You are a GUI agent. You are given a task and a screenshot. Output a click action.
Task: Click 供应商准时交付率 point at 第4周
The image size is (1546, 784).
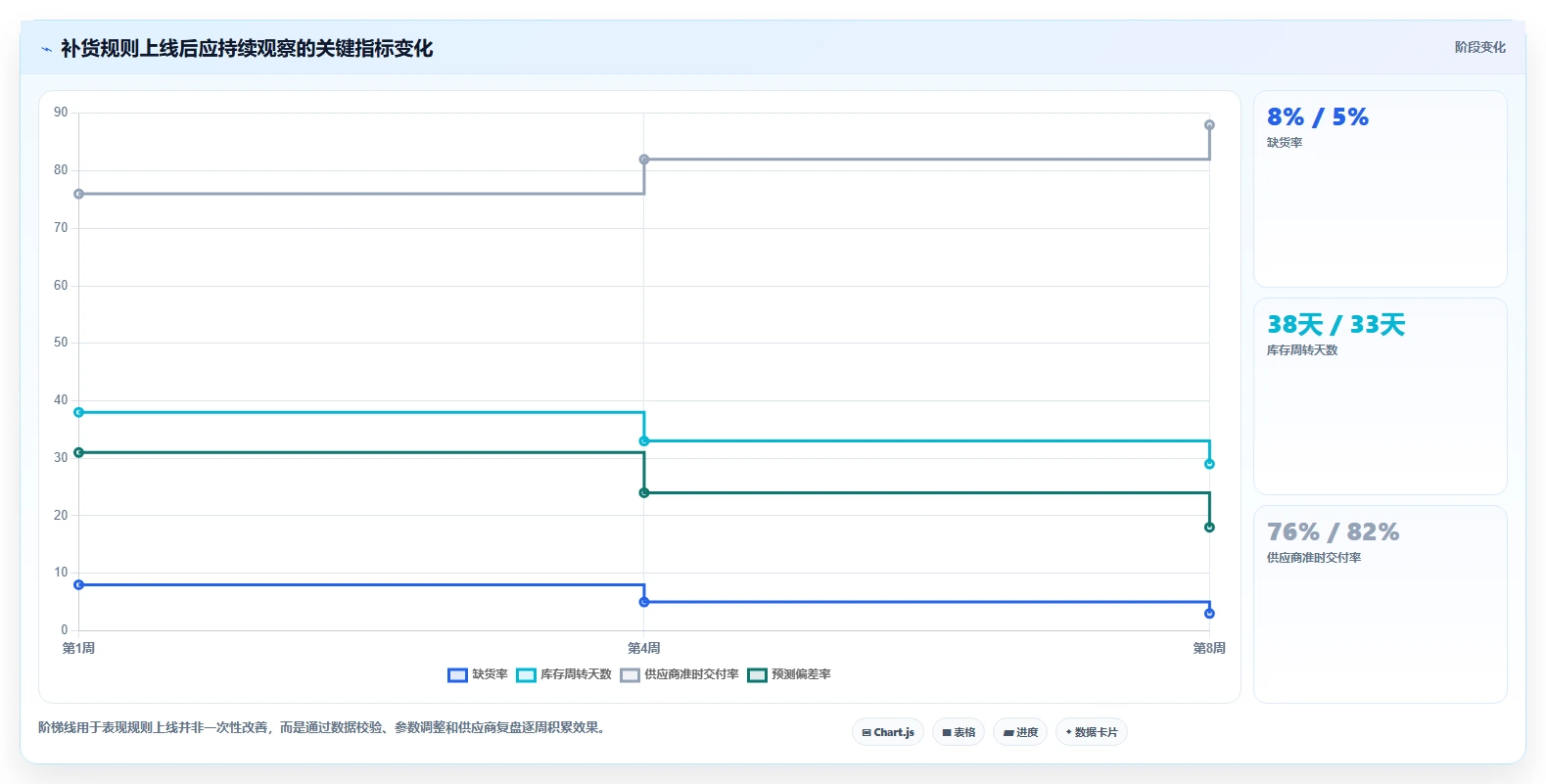[644, 160]
